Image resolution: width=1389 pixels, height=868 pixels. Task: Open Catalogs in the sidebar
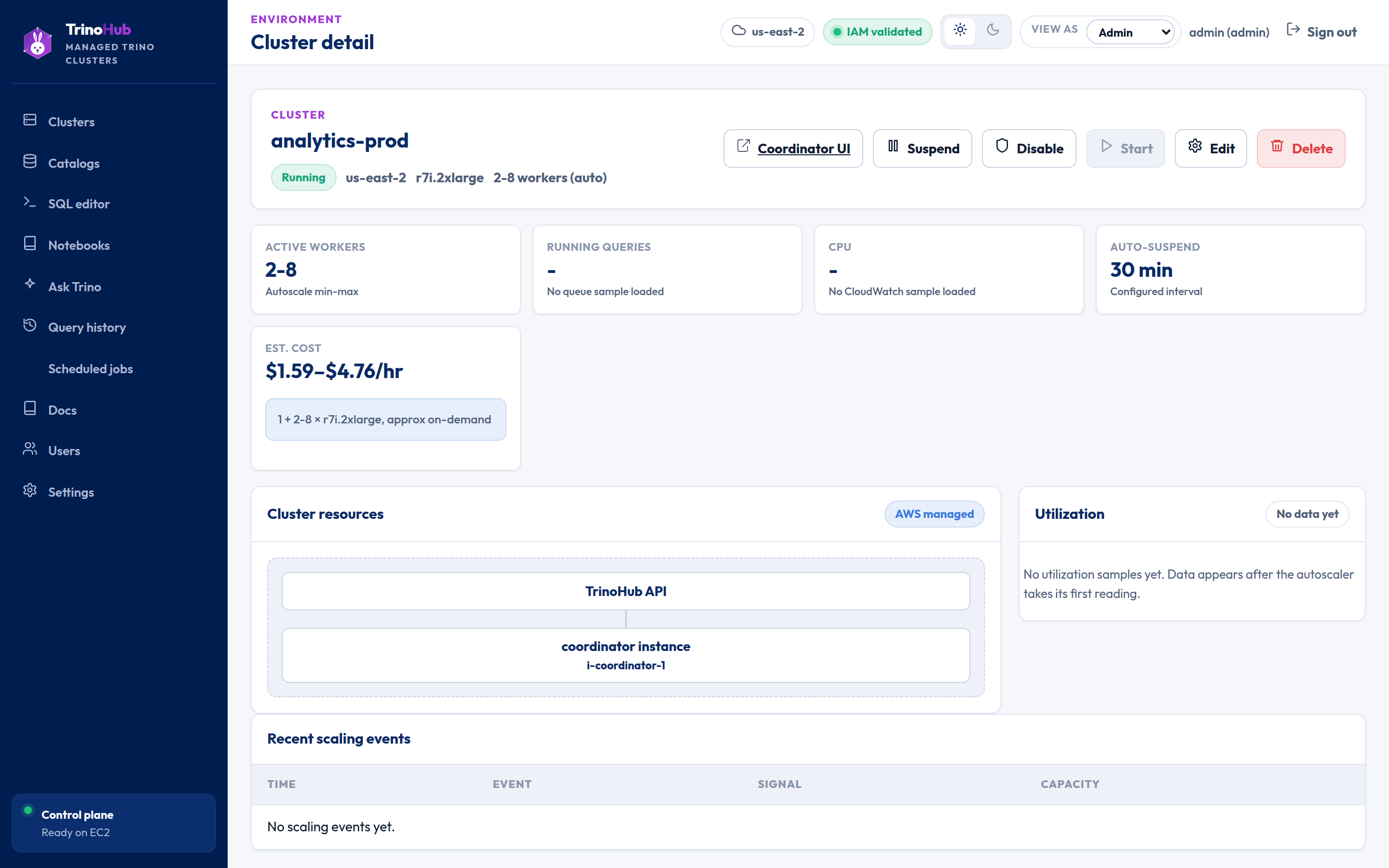(x=114, y=163)
